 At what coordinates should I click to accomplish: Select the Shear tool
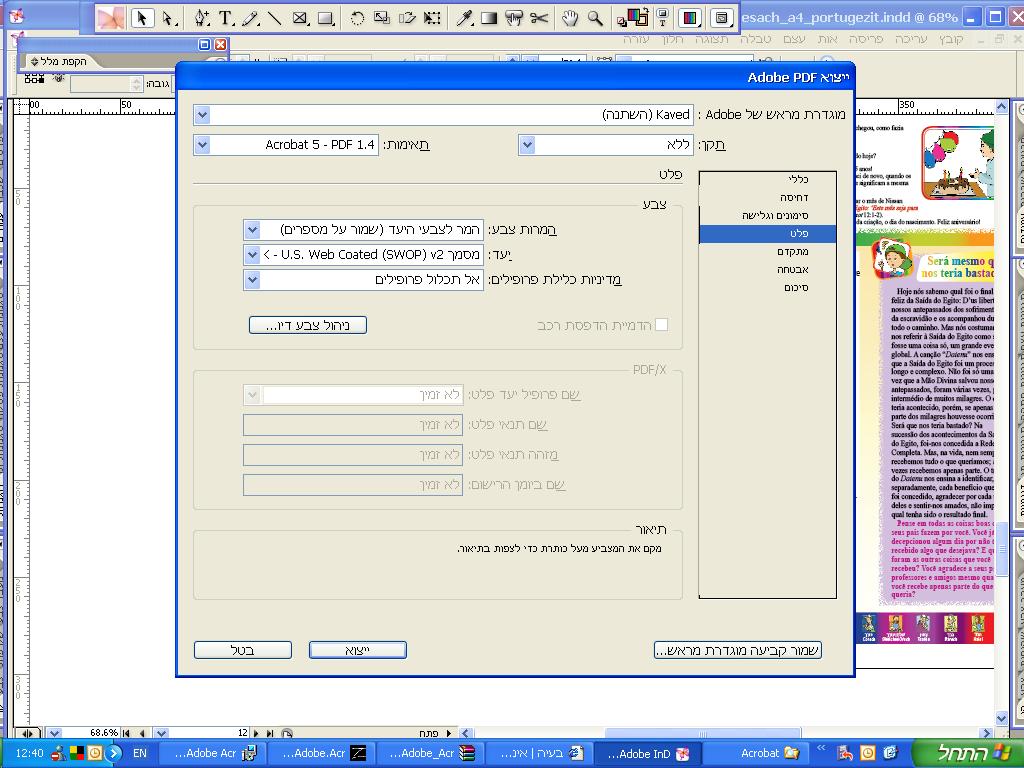click(407, 18)
